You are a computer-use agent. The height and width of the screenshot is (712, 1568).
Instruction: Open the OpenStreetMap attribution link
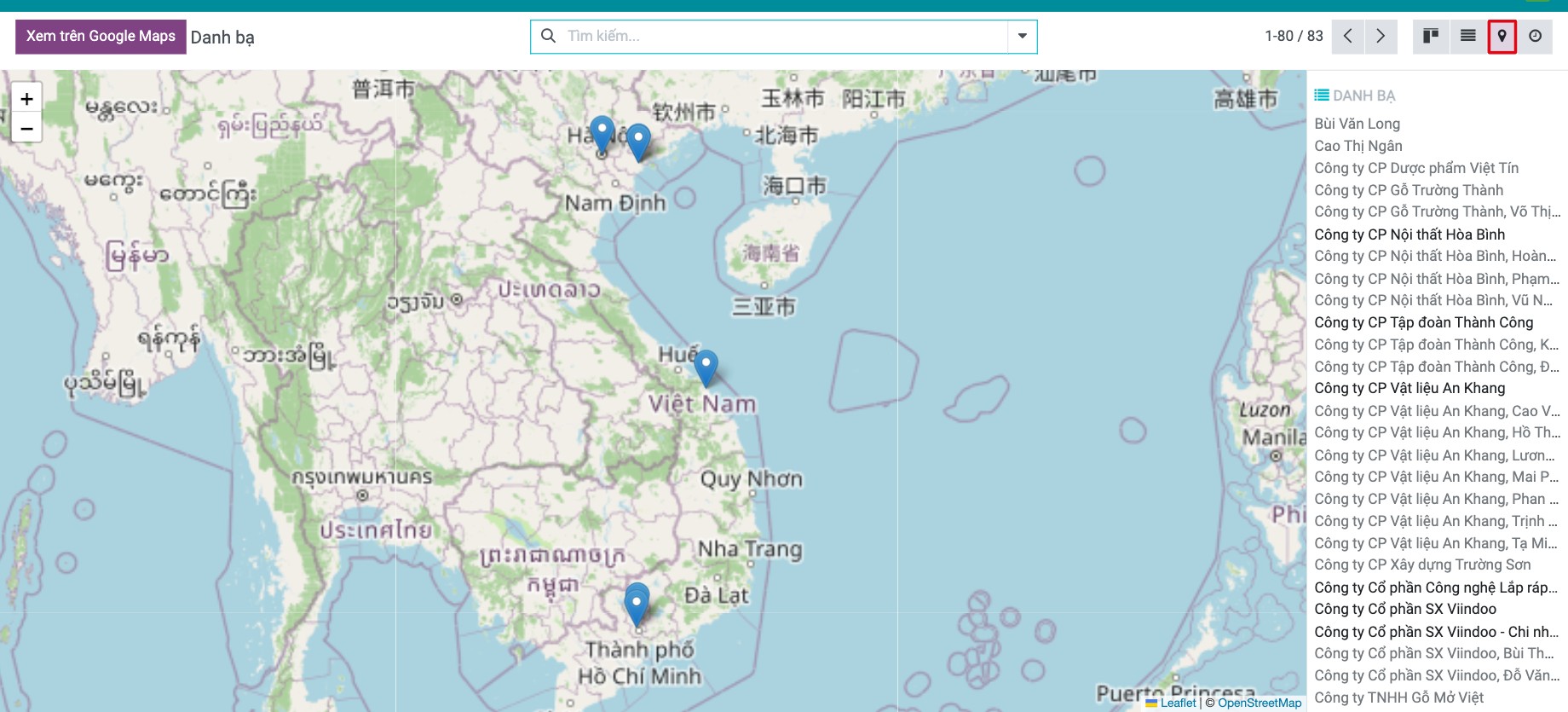(1260, 703)
